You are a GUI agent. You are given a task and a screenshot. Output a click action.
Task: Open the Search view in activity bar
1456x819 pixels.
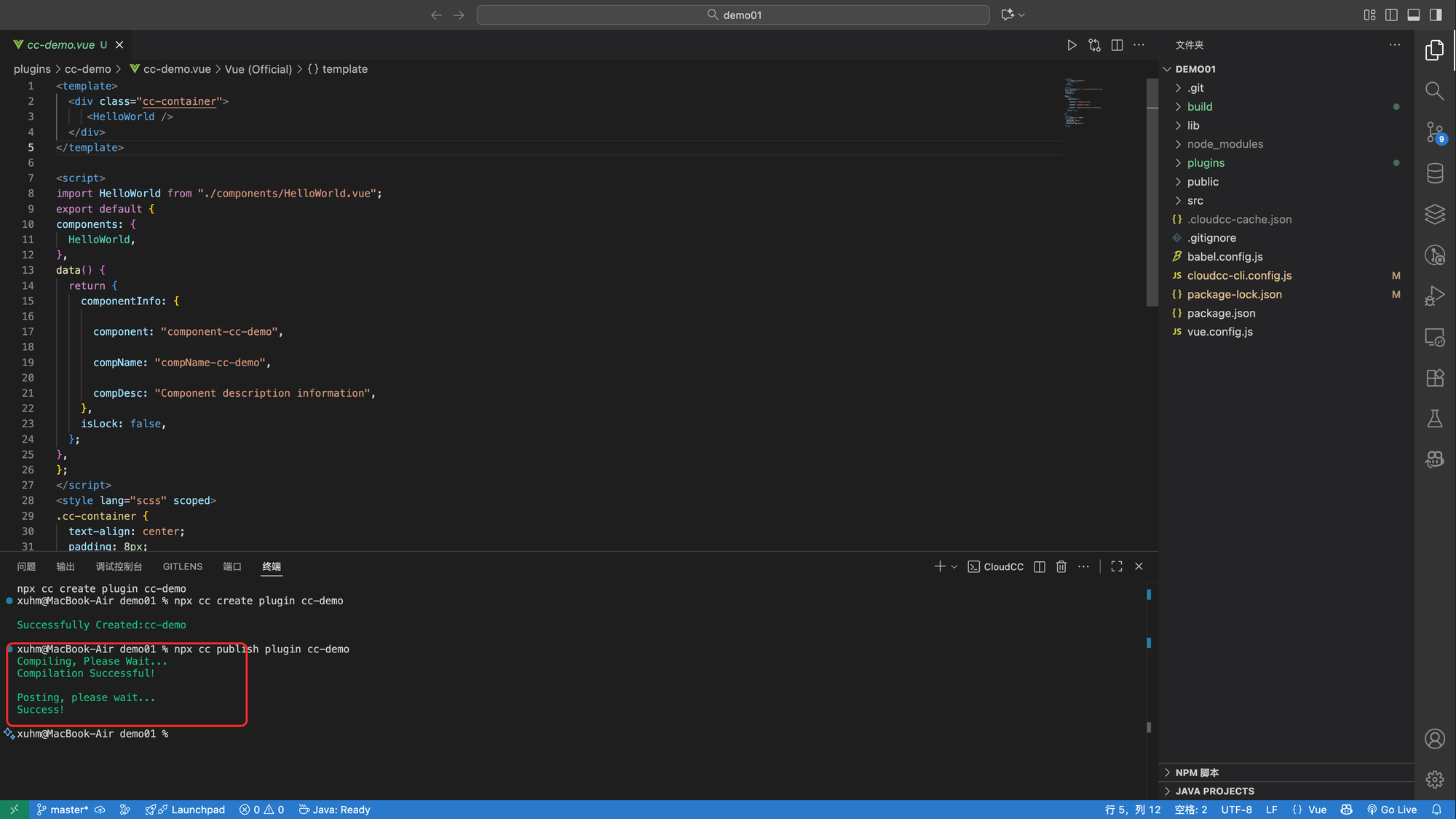[x=1434, y=91]
